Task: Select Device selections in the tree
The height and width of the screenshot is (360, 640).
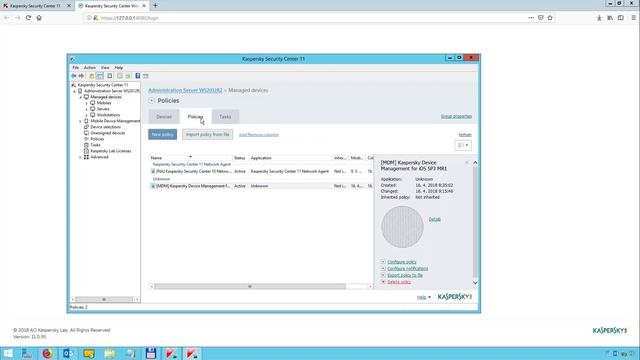Action: [x=105, y=127]
